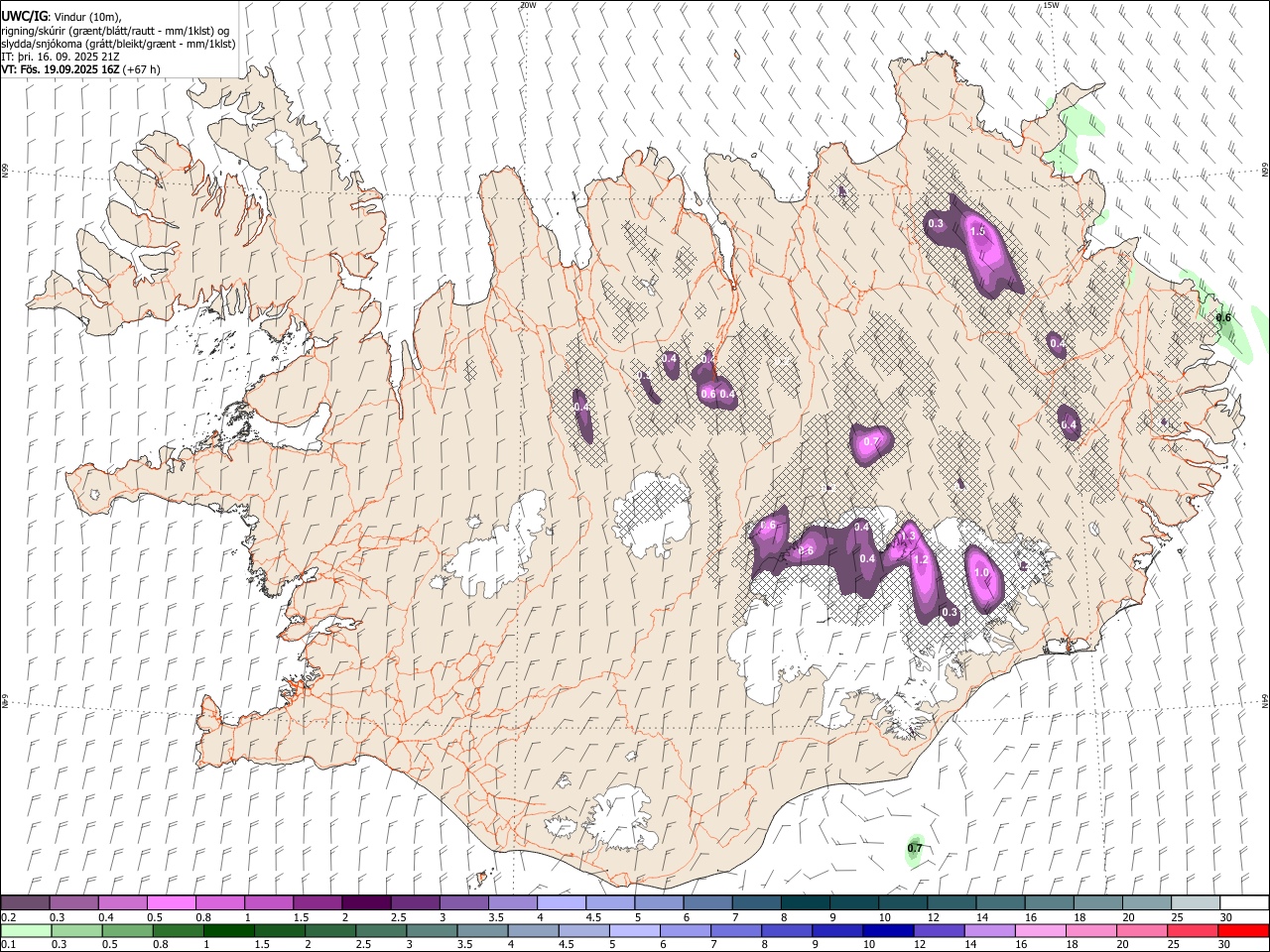1270x952 pixels.
Task: Select the '18' tick label in snow legend
Action: 1079,917
